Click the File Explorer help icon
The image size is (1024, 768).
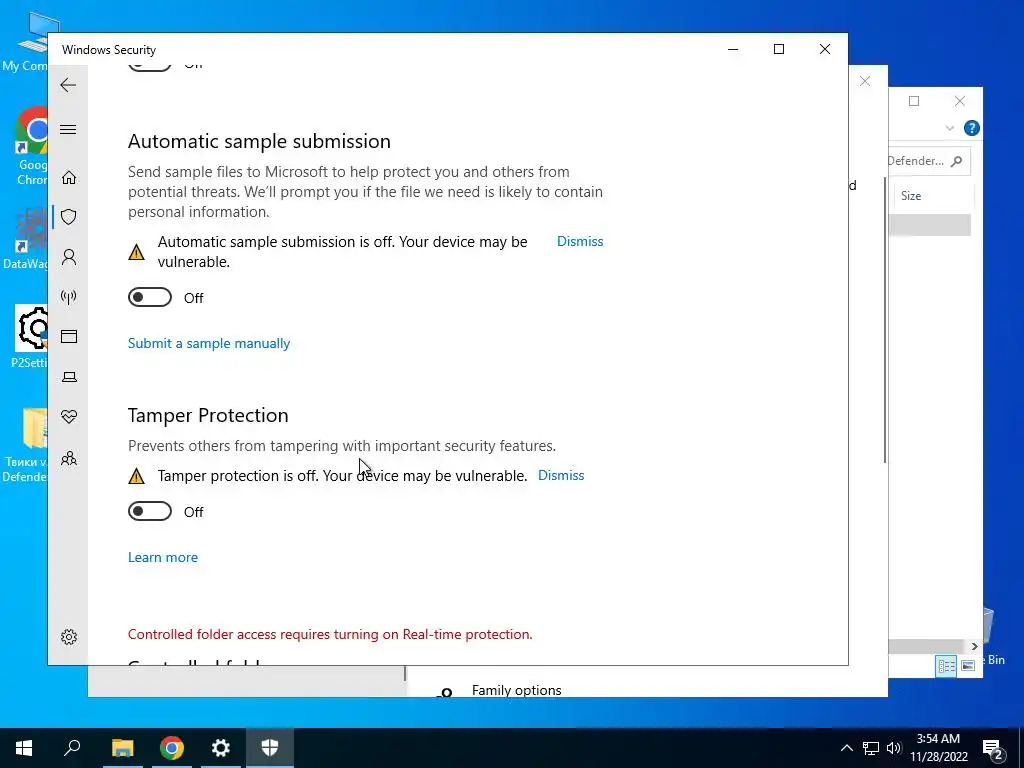point(971,128)
